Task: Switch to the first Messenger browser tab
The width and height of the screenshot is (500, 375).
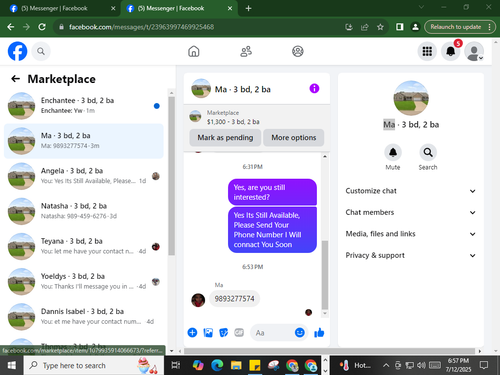Action: click(x=59, y=8)
